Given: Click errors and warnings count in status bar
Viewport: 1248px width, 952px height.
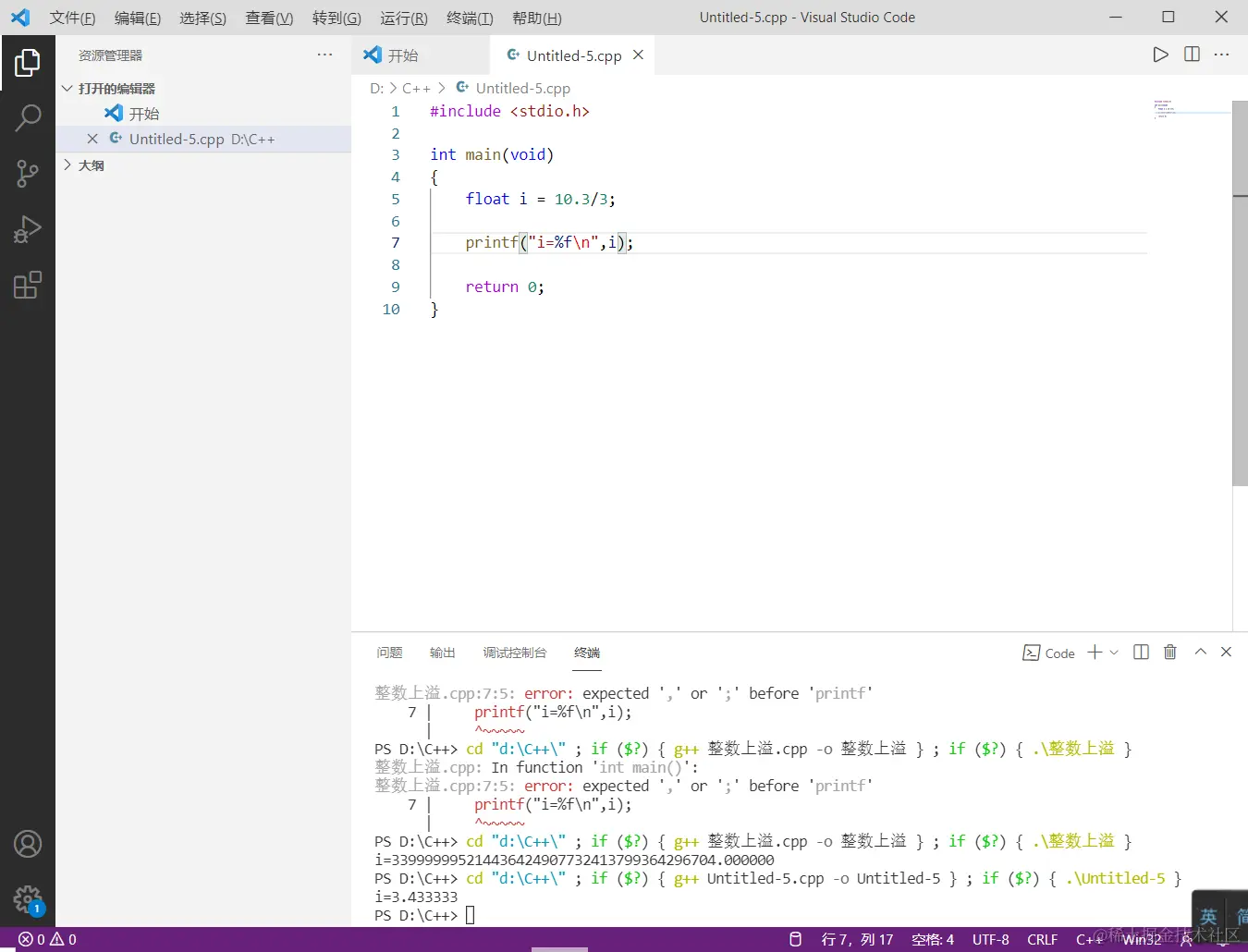Looking at the screenshot, I should pos(47,939).
